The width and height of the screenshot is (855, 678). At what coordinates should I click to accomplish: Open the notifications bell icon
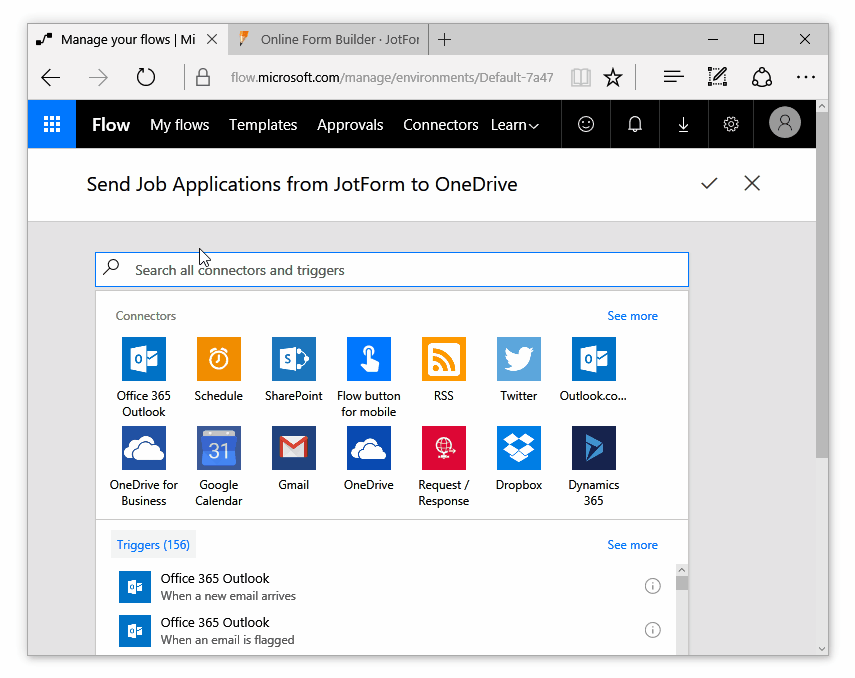634,125
